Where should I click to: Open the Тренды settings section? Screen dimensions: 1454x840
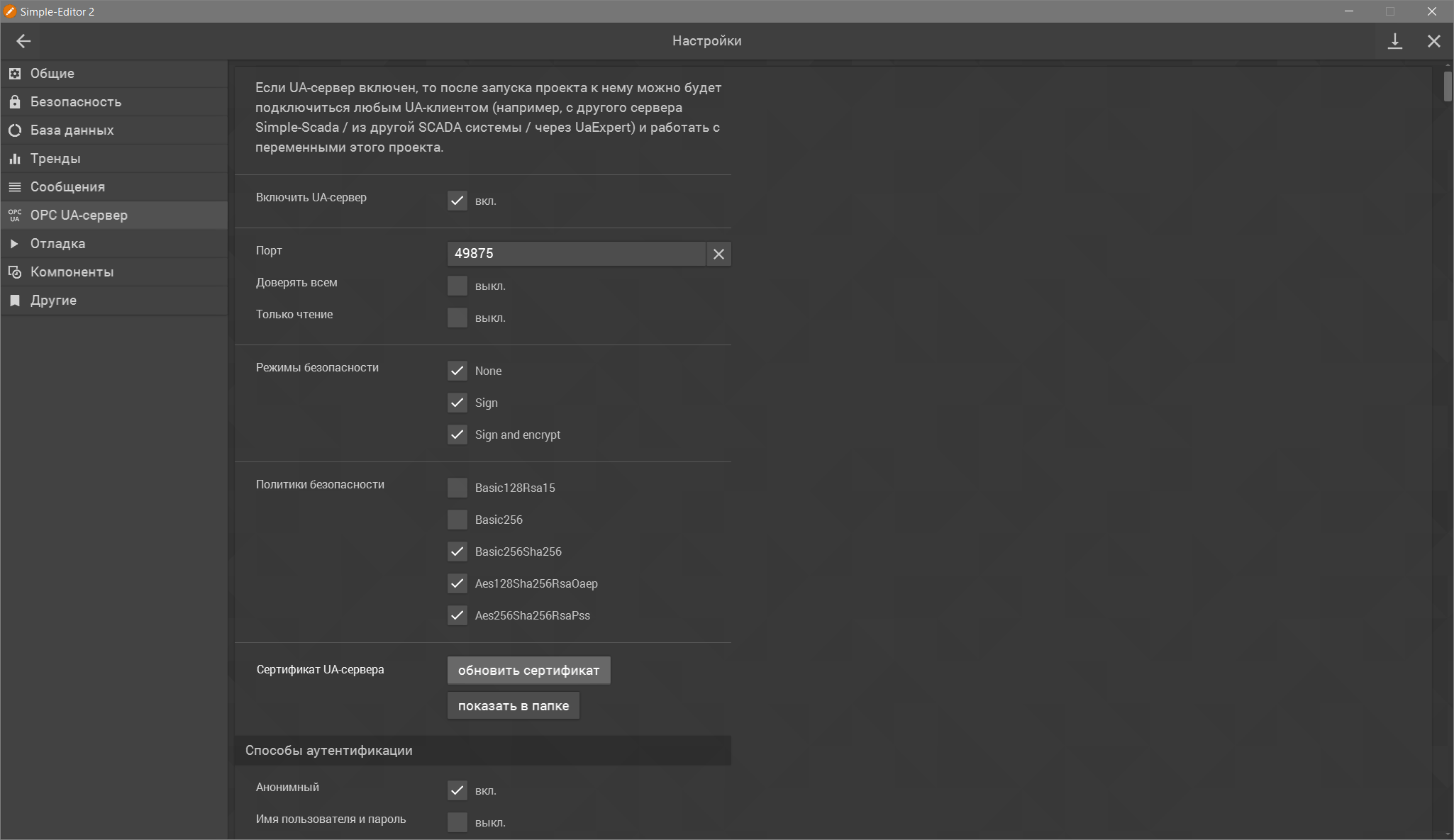click(x=114, y=158)
